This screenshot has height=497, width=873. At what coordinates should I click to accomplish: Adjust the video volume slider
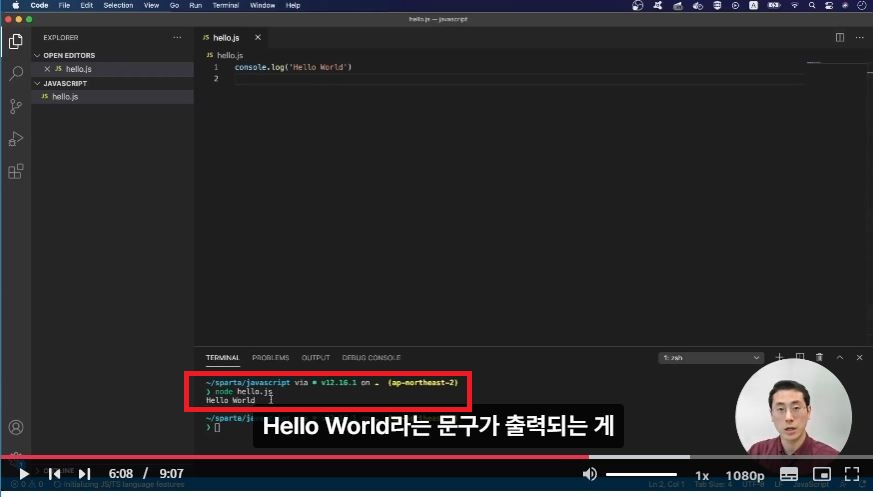tap(641, 474)
